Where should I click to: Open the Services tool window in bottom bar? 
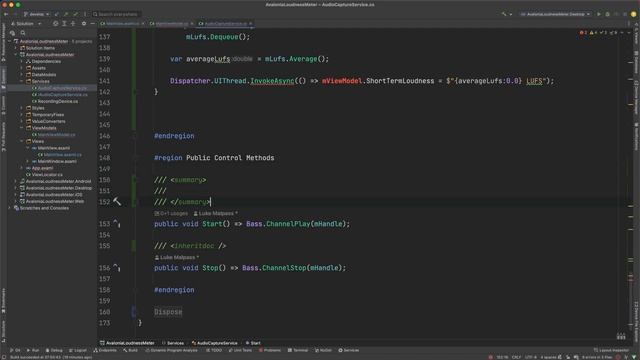349,350
